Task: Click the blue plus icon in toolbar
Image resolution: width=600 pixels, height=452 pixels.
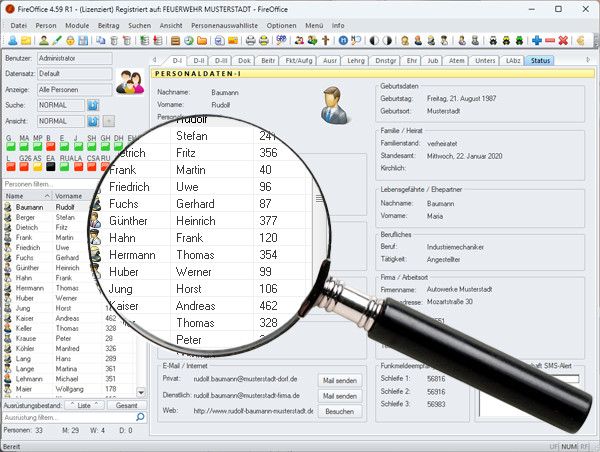Action: coord(537,40)
